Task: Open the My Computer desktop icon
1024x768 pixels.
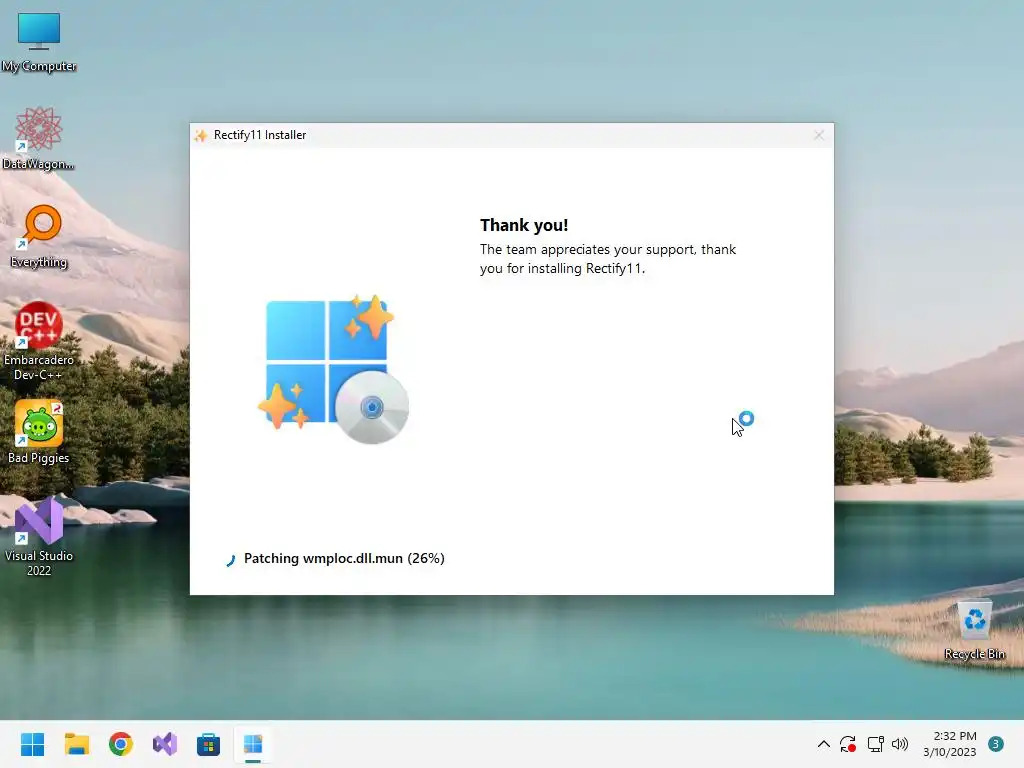Action: point(39,42)
